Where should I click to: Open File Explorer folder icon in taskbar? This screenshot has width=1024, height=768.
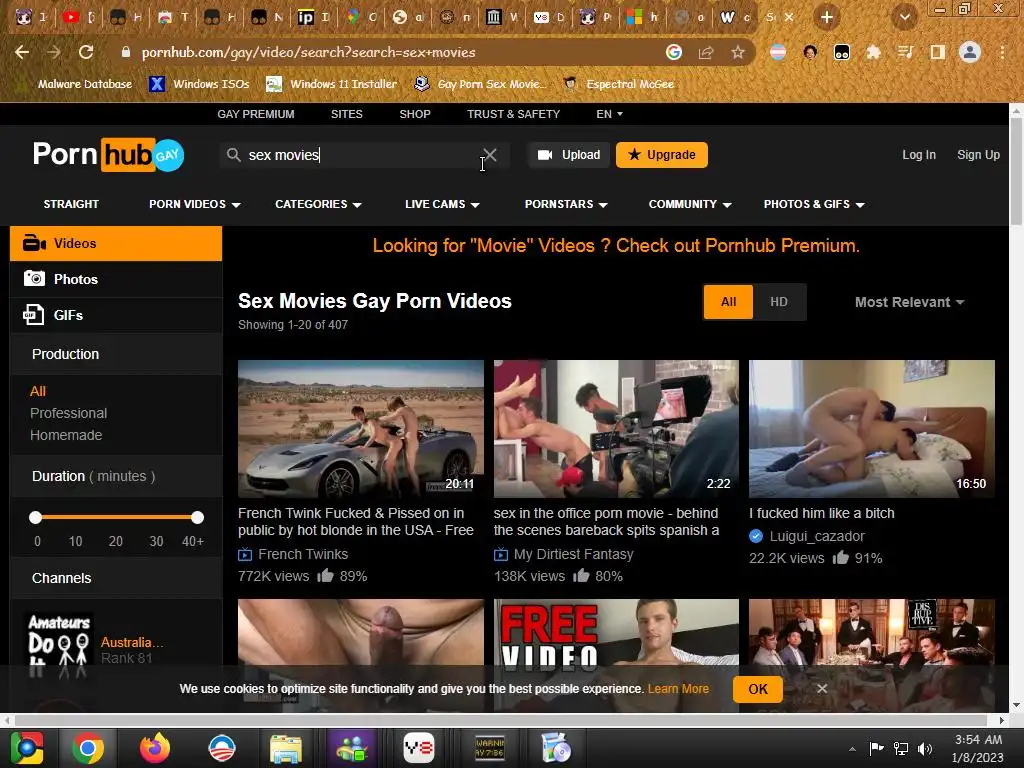(x=286, y=748)
